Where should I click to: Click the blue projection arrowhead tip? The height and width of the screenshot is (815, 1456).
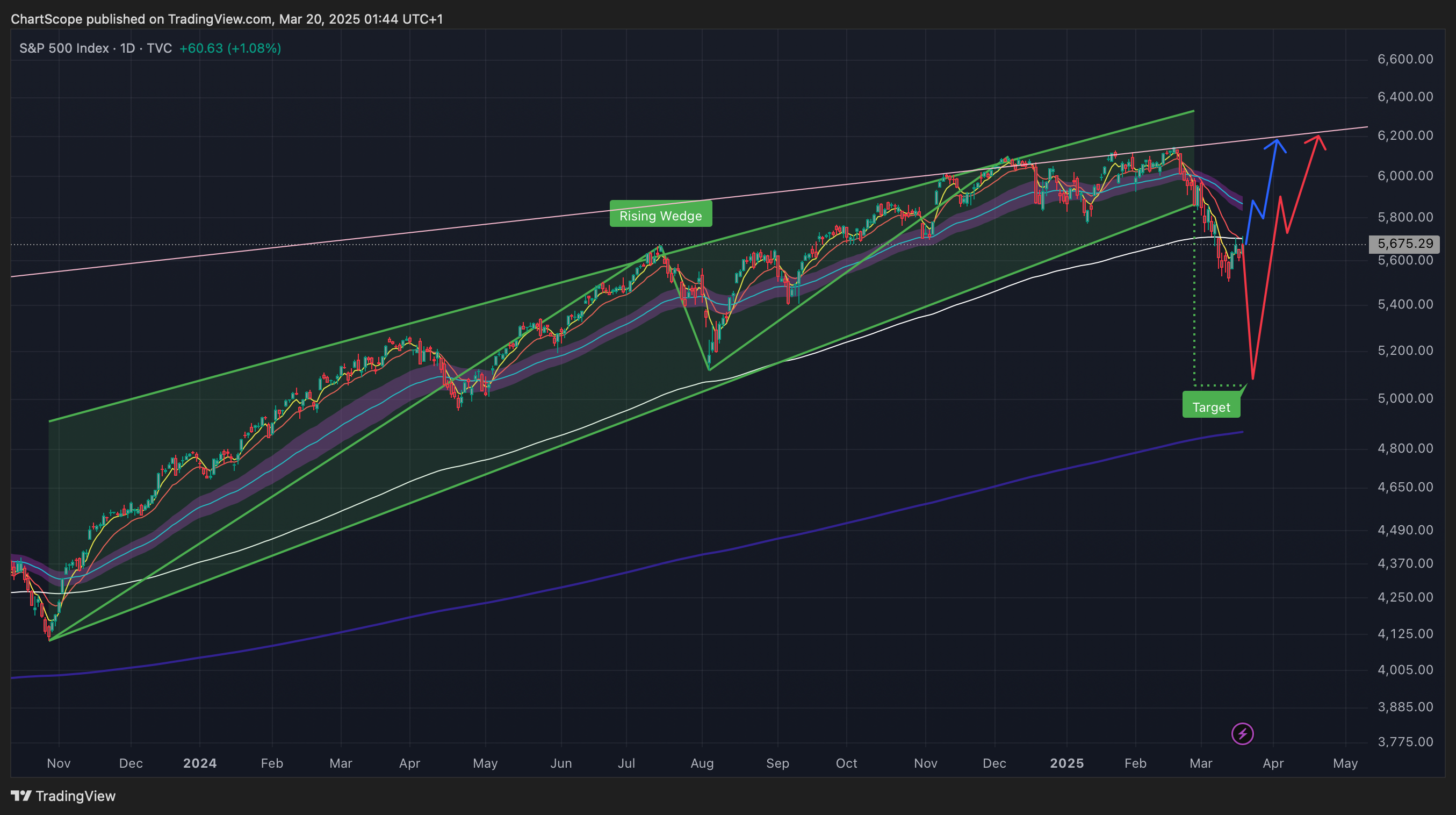click(x=1277, y=140)
